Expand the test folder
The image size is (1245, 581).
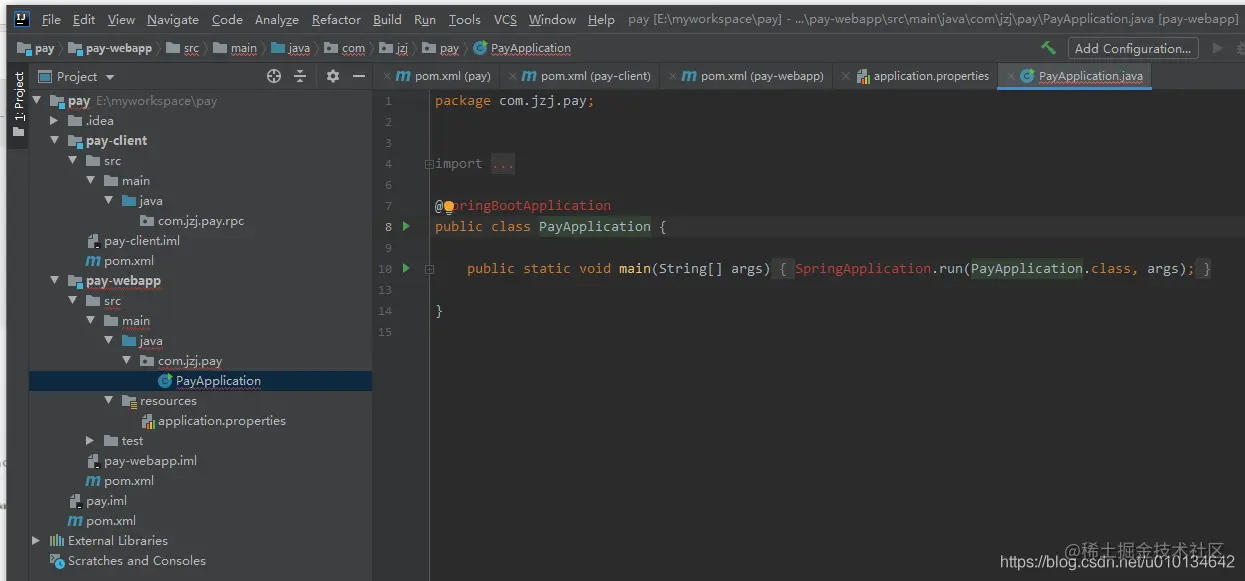(x=91, y=441)
